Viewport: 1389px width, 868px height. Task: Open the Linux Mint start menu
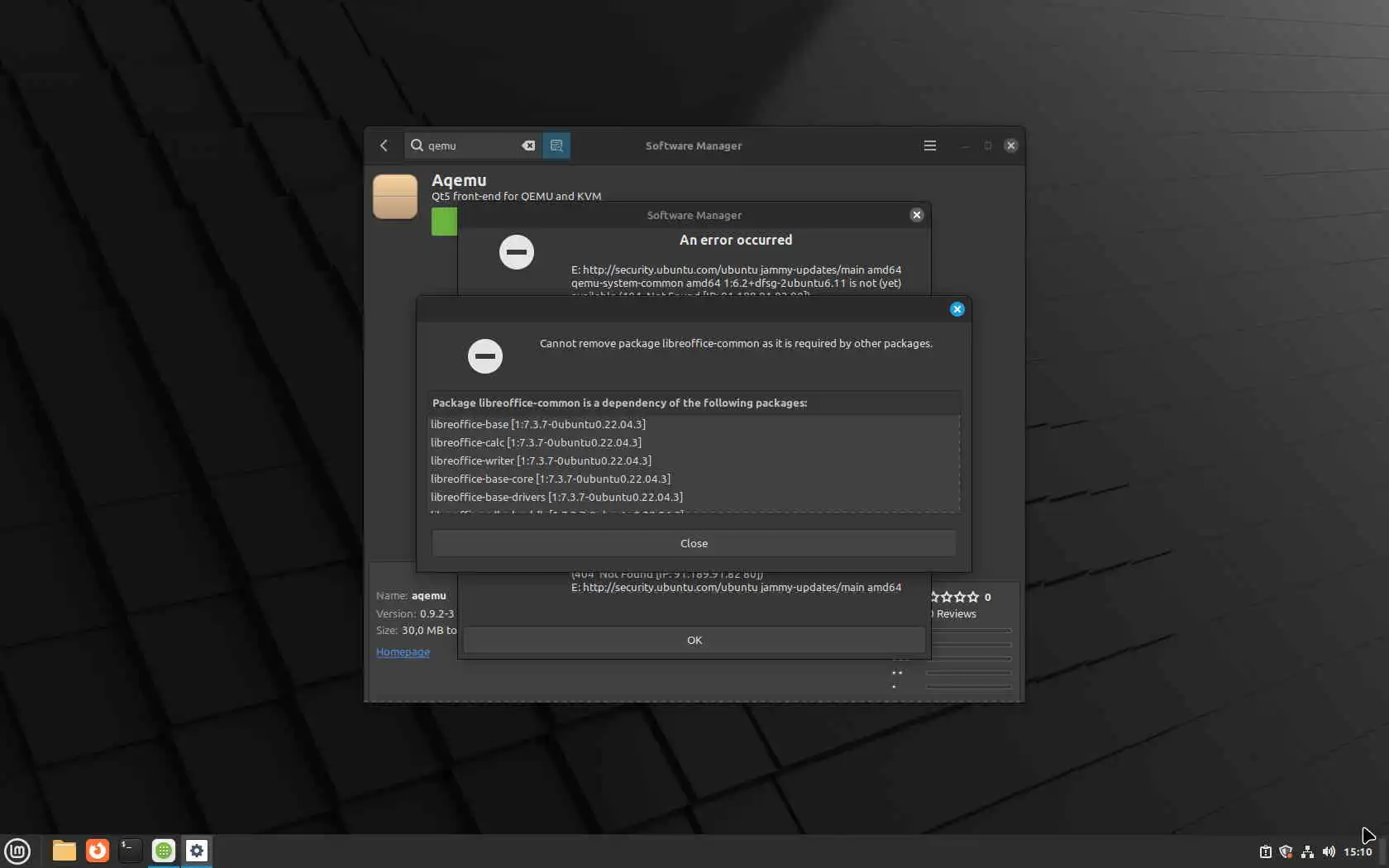tap(17, 851)
